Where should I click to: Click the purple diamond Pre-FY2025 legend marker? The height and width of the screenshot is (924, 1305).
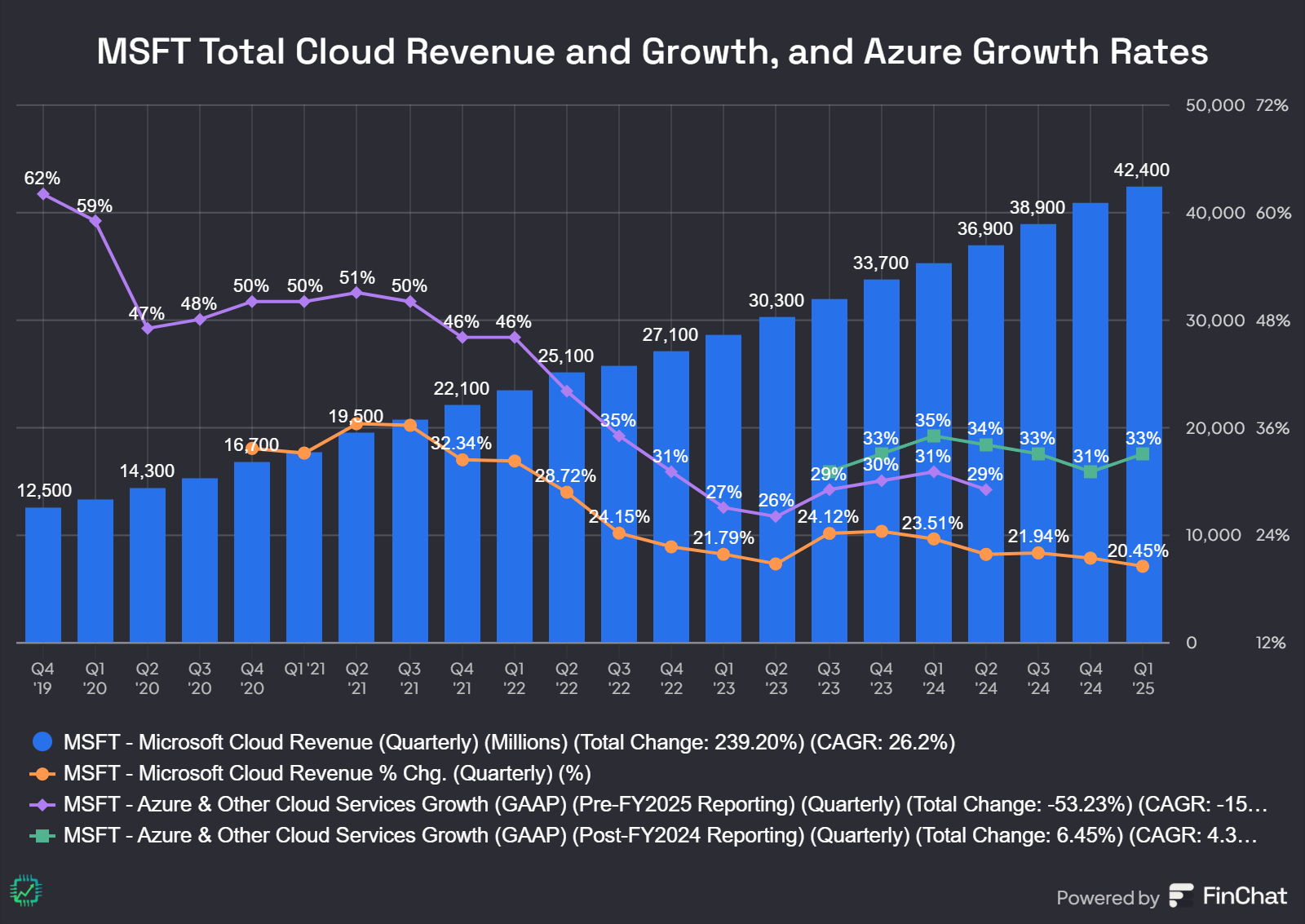click(42, 804)
